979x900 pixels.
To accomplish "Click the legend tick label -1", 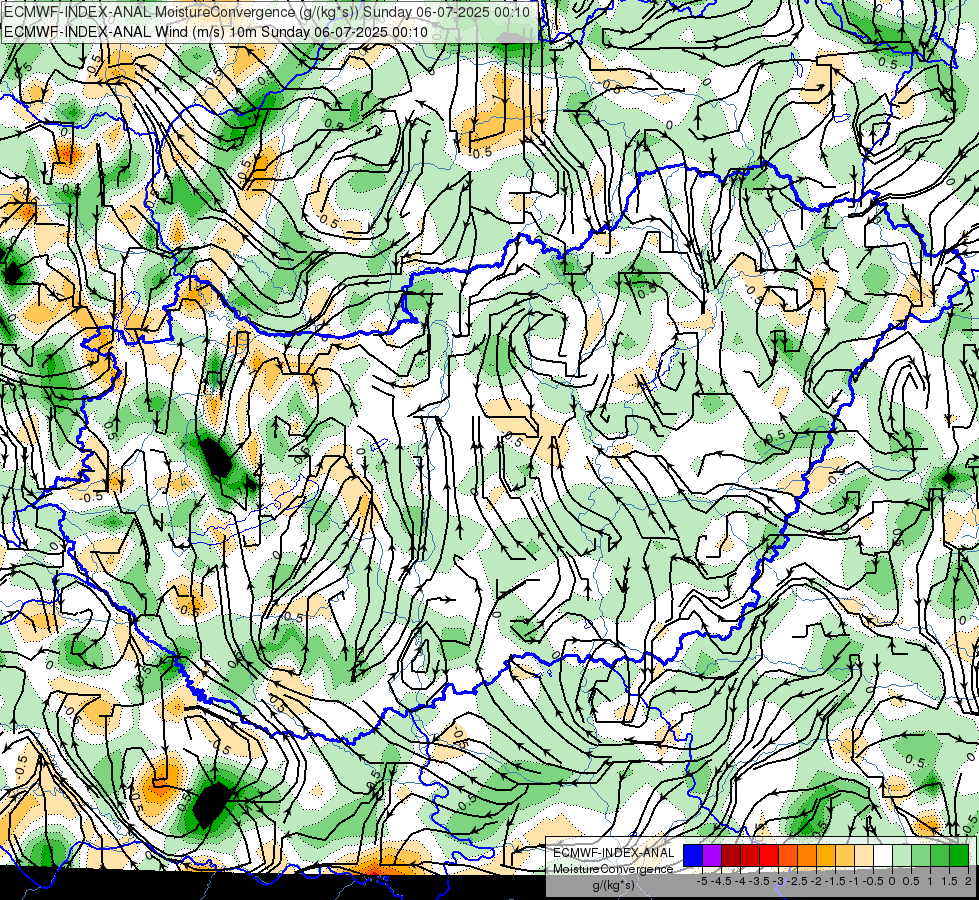I will [854, 881].
